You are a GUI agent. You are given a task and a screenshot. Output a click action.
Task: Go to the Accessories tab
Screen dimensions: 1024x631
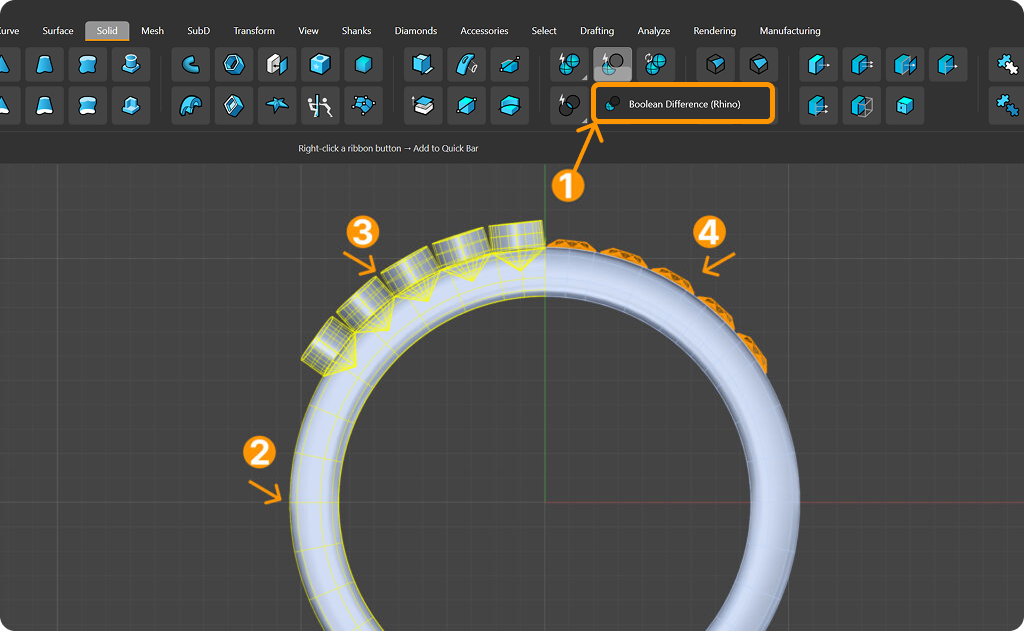[x=484, y=31]
